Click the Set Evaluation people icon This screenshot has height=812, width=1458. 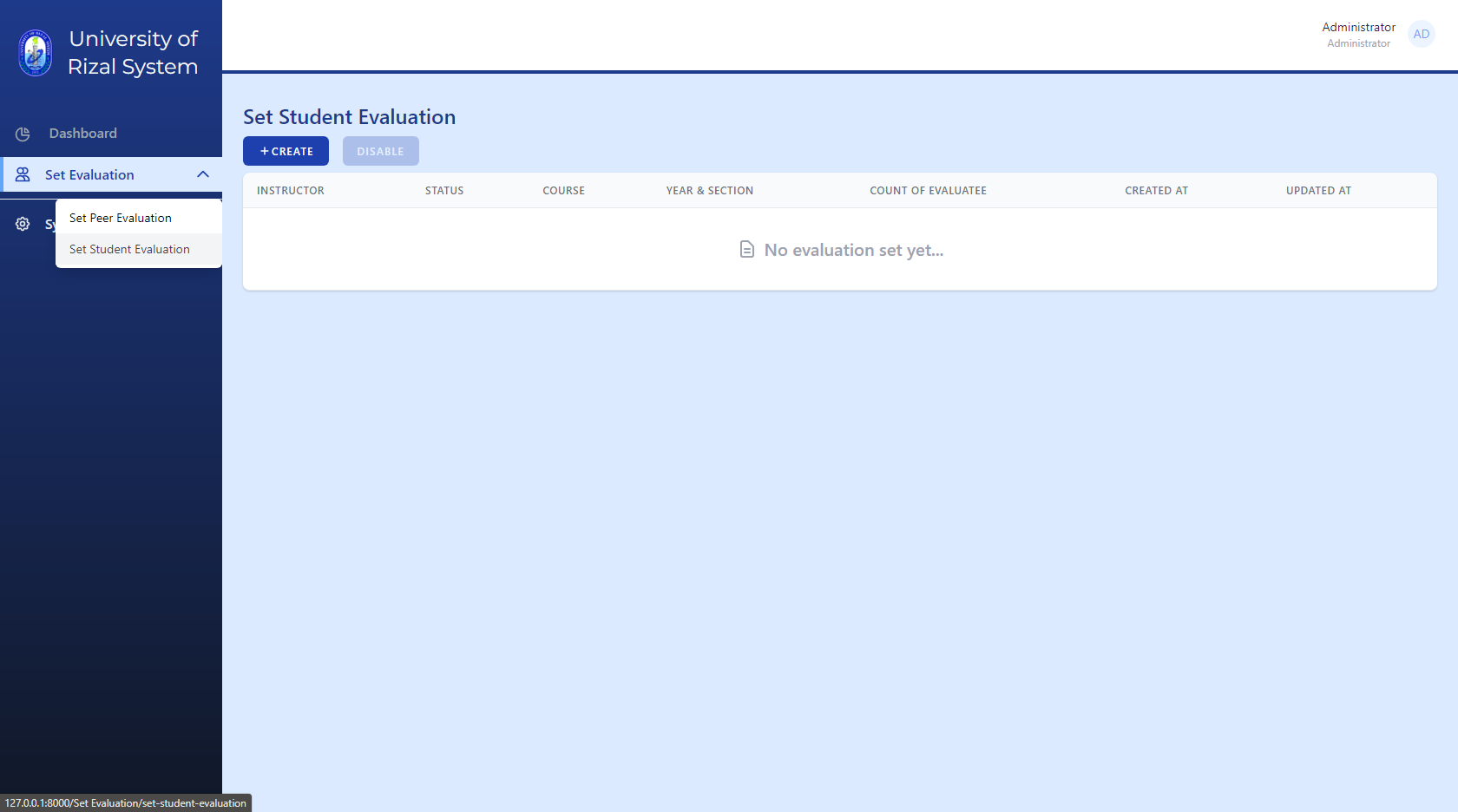pos(22,174)
